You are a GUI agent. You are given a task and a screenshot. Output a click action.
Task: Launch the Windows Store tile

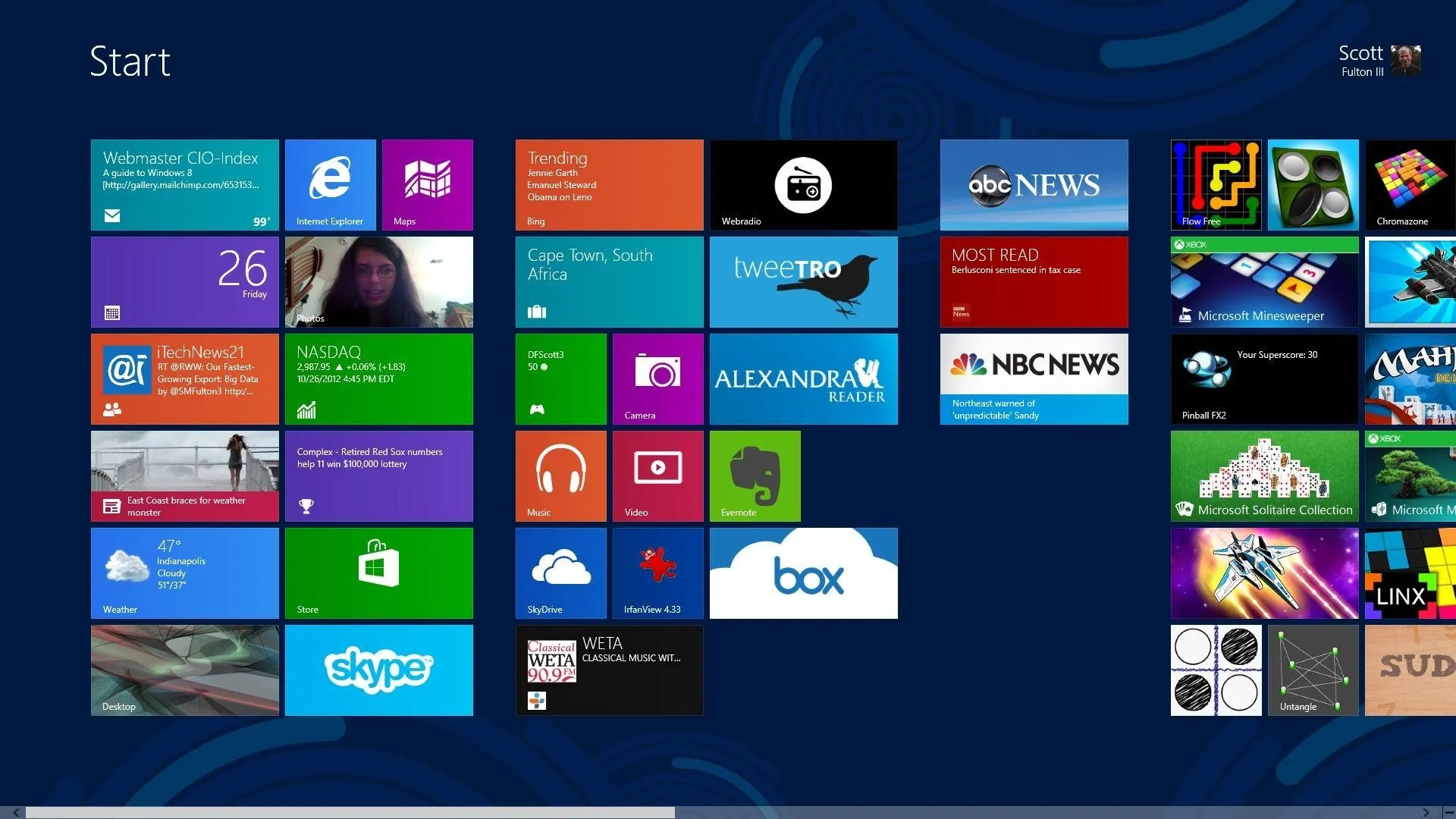[x=378, y=573]
